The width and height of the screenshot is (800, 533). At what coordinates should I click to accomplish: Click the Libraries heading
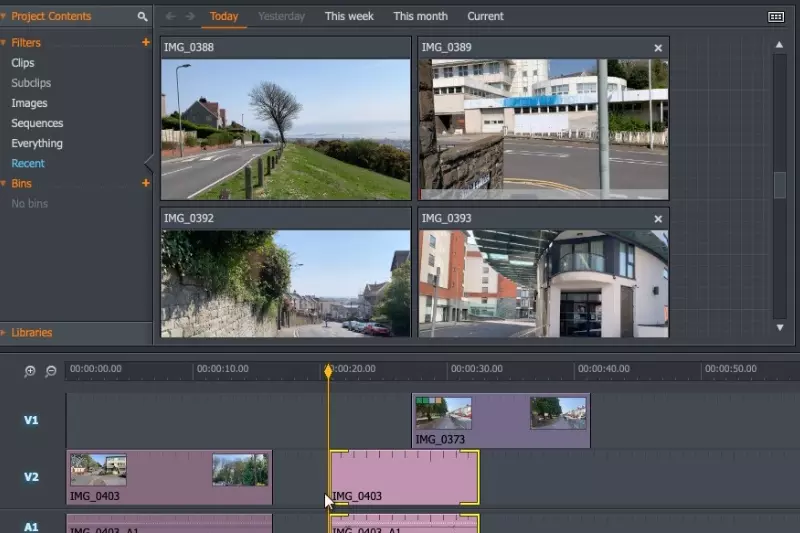[32, 333]
